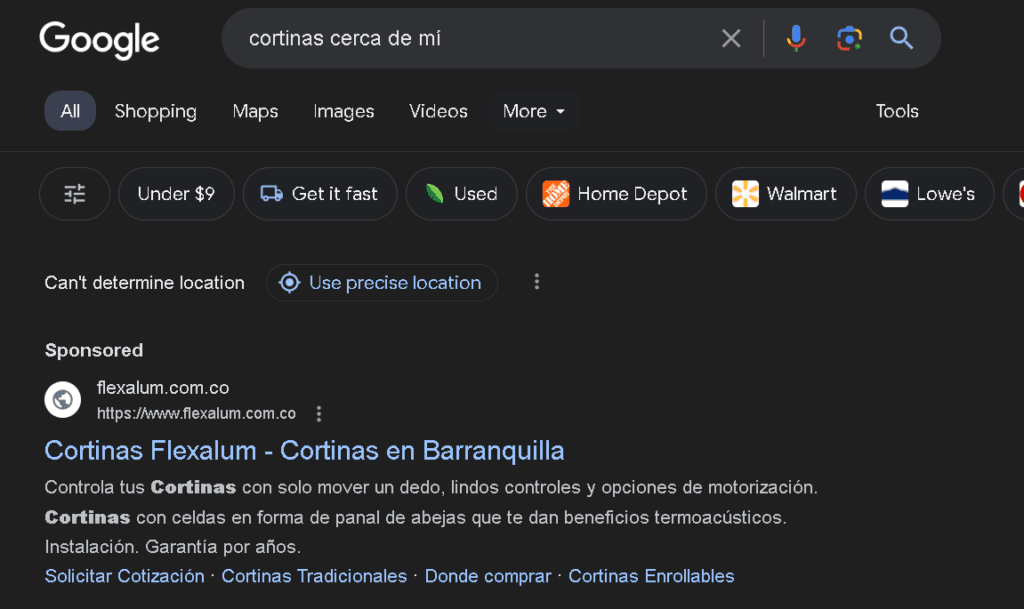Switch to the Maps tab
The width and height of the screenshot is (1024, 609).
click(x=255, y=111)
